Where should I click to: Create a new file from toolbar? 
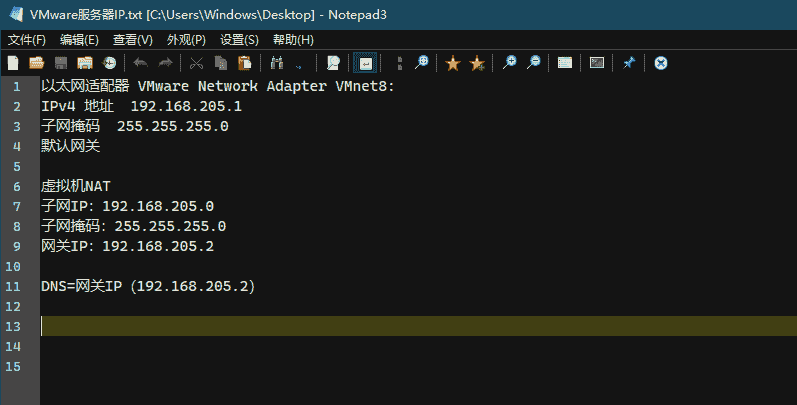pos(14,63)
